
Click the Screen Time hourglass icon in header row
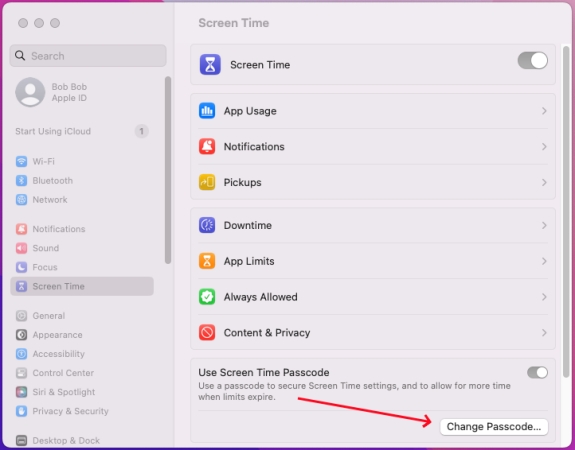point(210,65)
